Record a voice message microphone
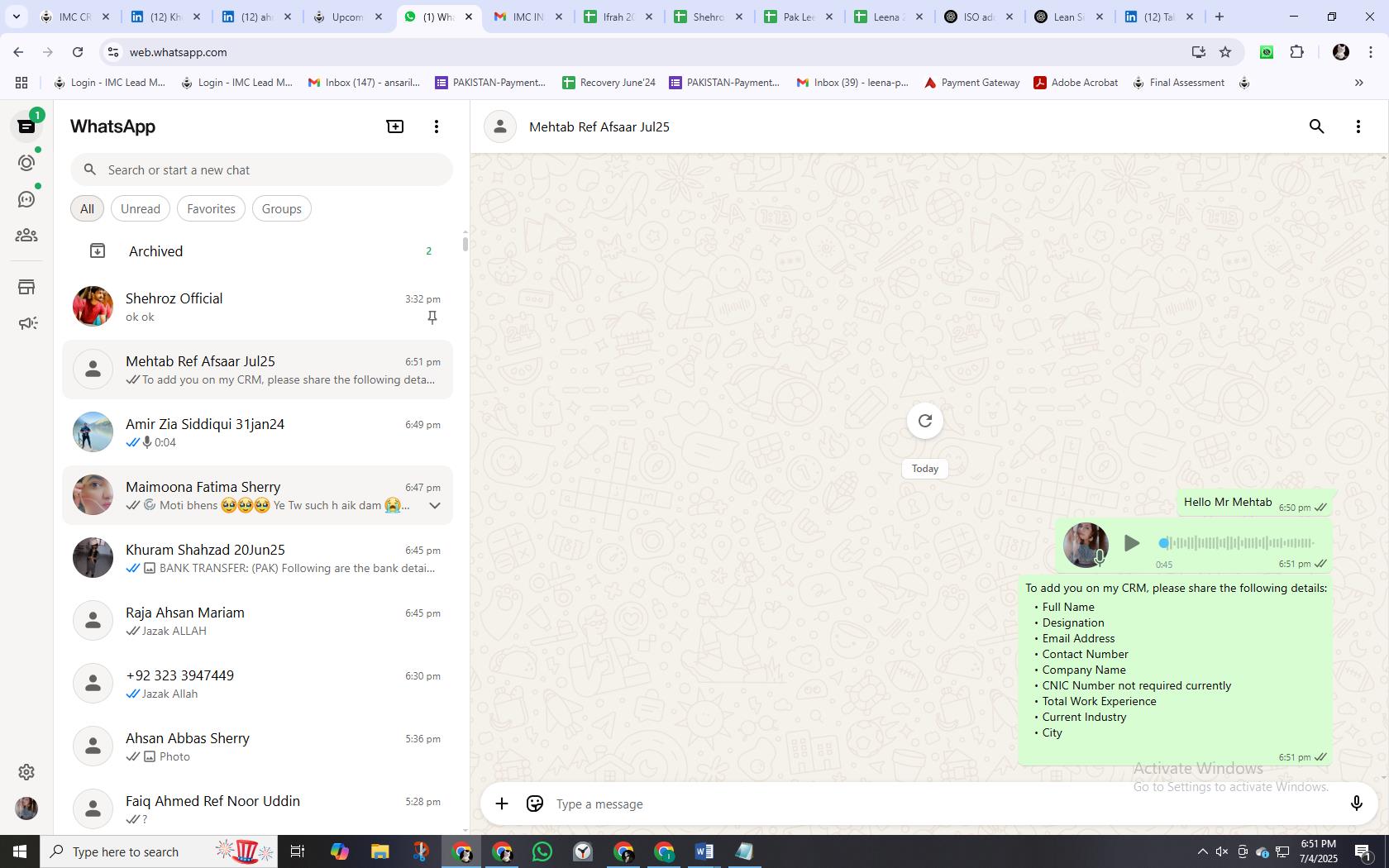 point(1356,804)
